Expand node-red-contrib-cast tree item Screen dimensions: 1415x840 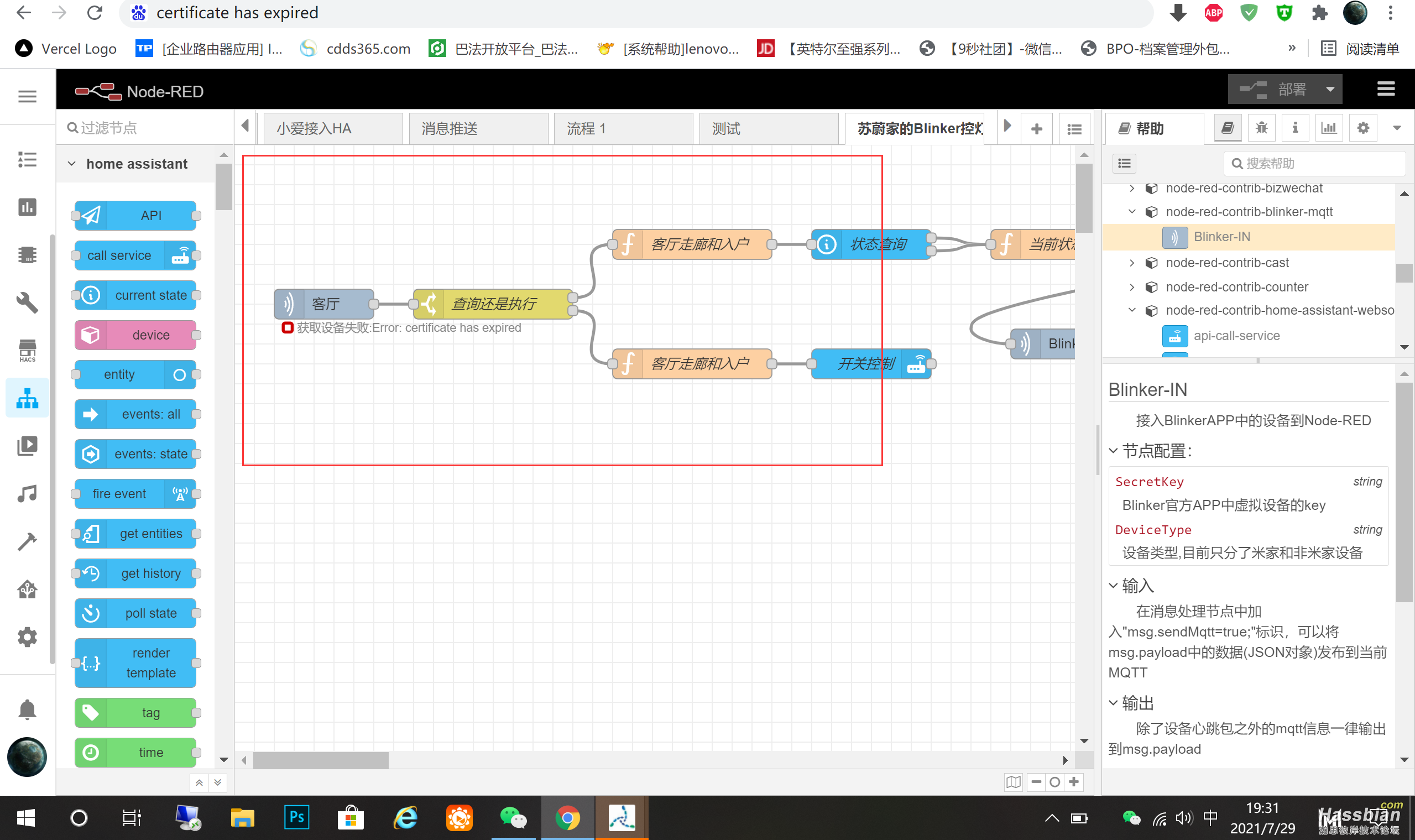(1132, 263)
